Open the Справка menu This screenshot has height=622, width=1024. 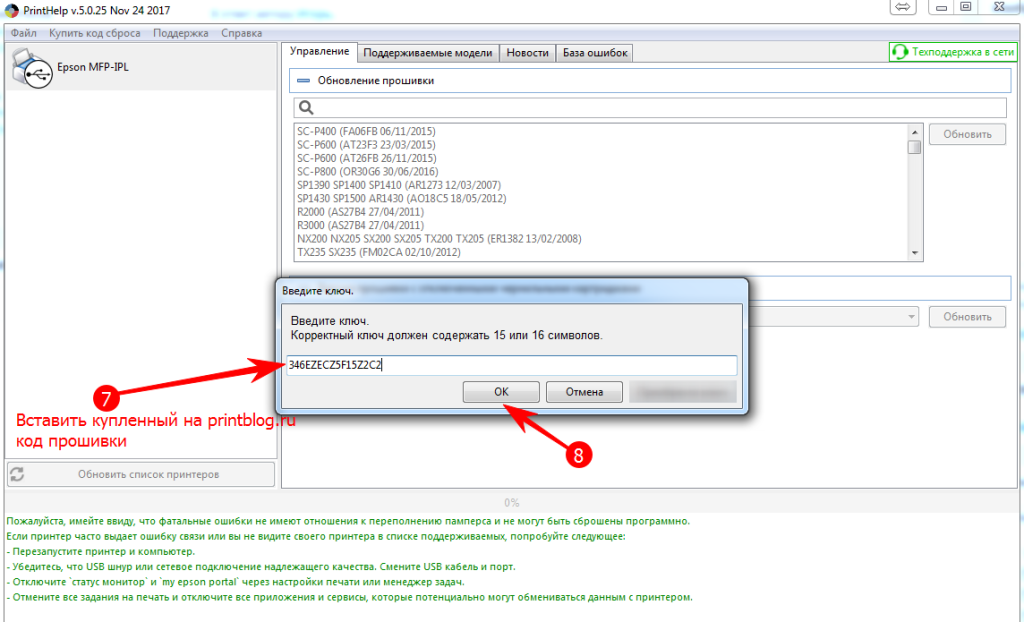[x=242, y=33]
